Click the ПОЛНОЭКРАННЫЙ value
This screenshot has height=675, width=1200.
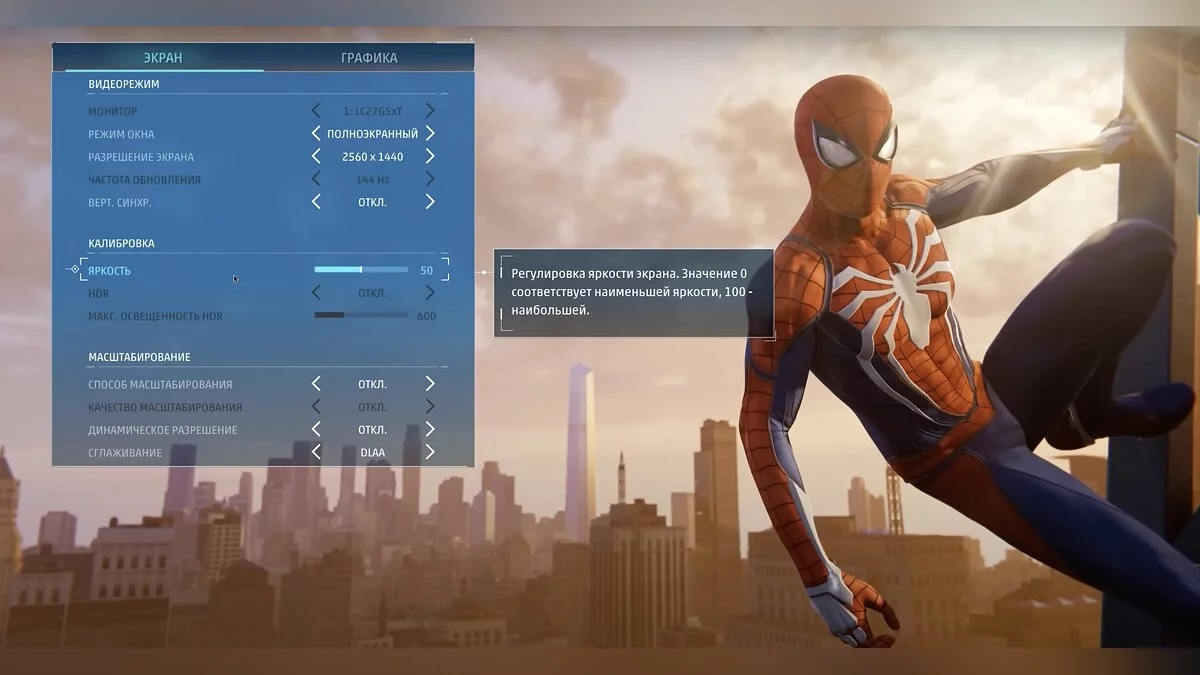click(x=373, y=134)
